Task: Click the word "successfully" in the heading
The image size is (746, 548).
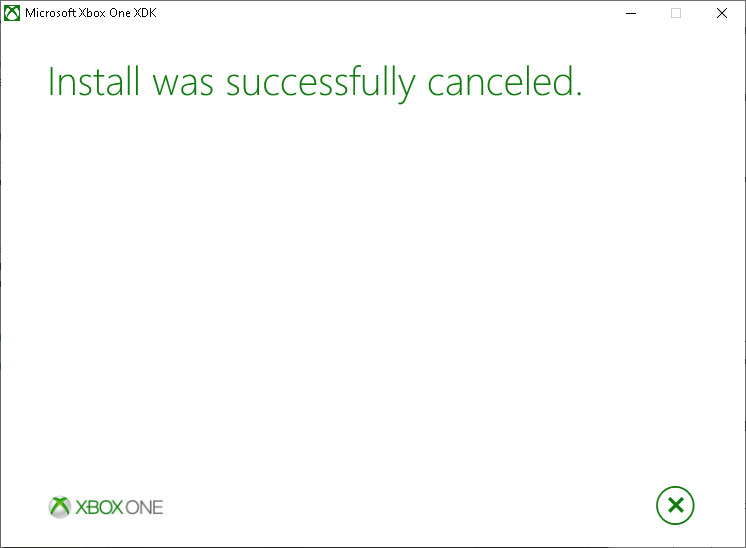Action: pos(320,83)
